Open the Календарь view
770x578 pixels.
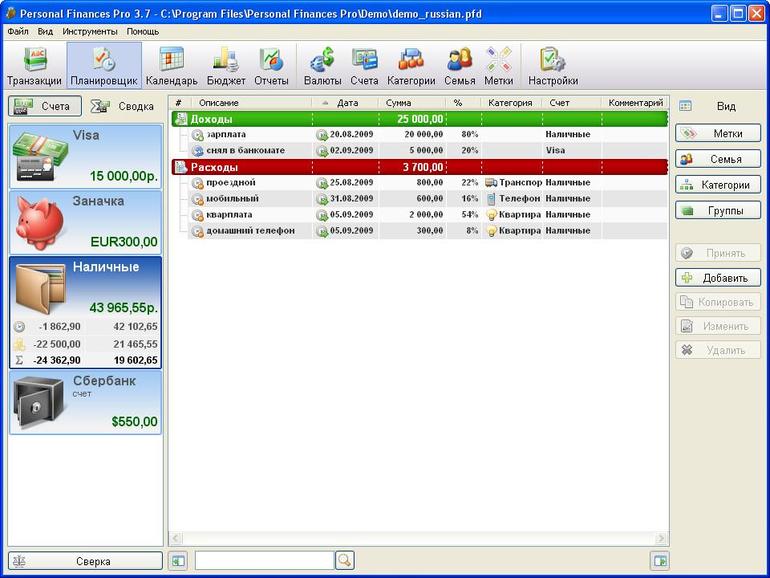(171, 66)
